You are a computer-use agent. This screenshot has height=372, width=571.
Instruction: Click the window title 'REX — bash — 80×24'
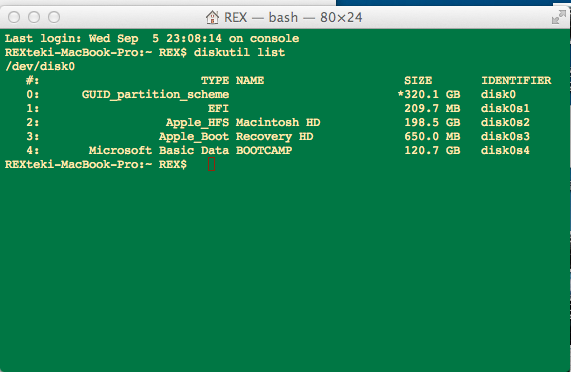(x=293, y=17)
